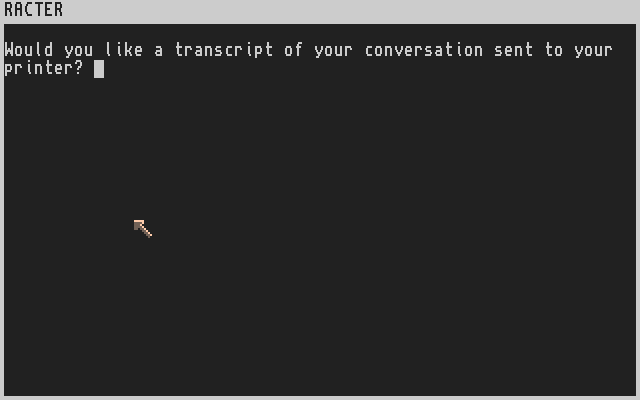Click the word "conversation" in the prompt
Screen dimensions: 640x400
tap(424, 50)
